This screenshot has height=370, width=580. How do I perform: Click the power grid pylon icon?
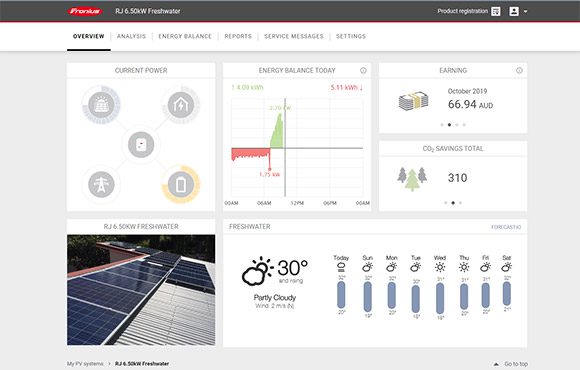point(101,184)
